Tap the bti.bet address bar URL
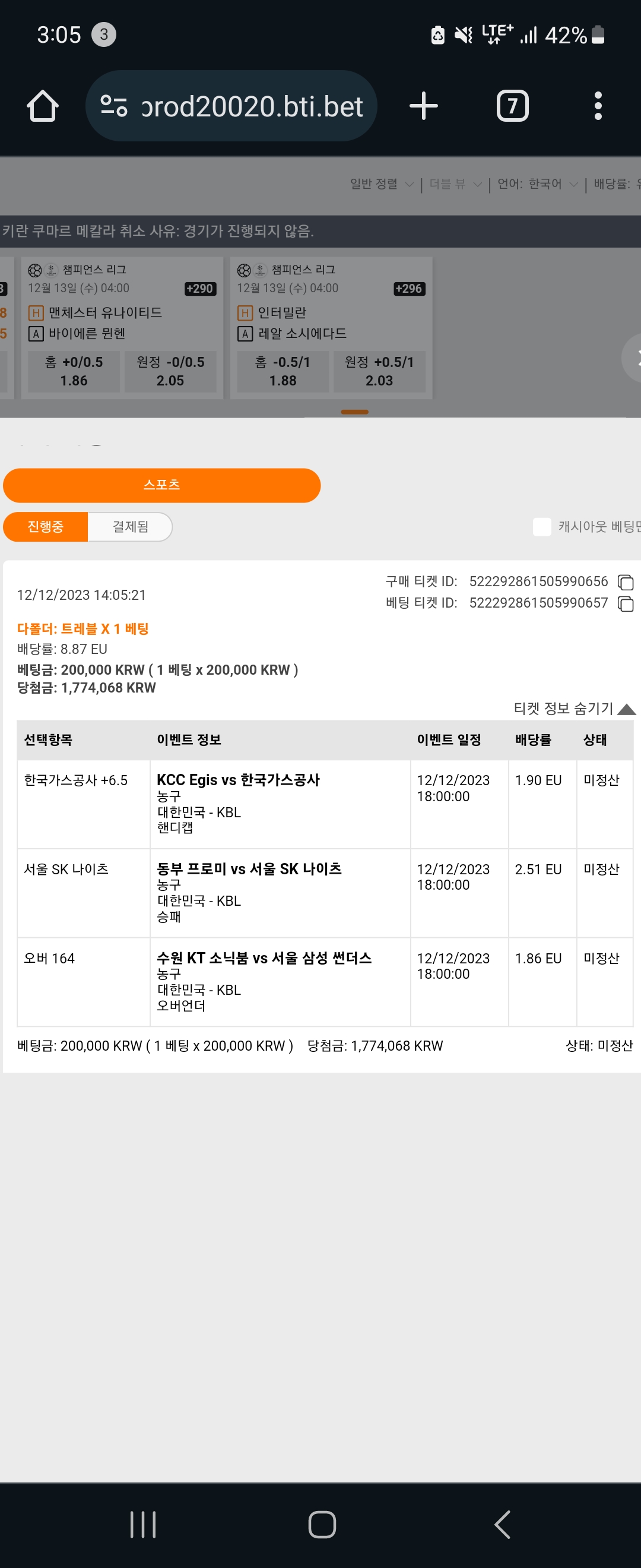Screen dimensions: 641x1568 pyautogui.click(x=252, y=106)
